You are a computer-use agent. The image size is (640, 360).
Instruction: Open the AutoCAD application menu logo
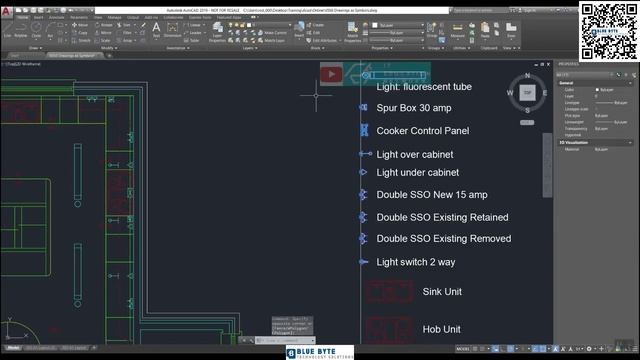[6, 11]
